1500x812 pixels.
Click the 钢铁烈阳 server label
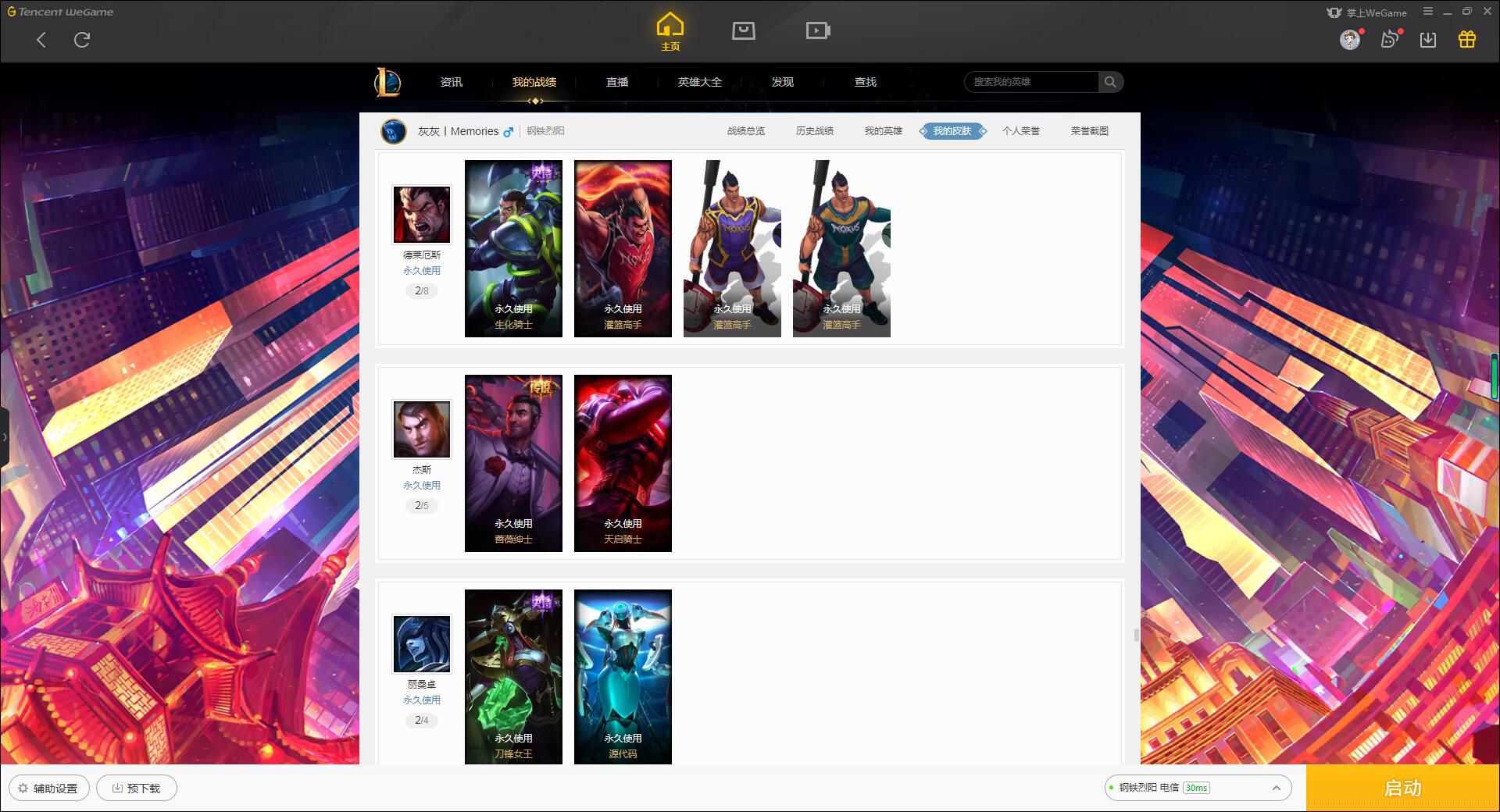pos(545,131)
